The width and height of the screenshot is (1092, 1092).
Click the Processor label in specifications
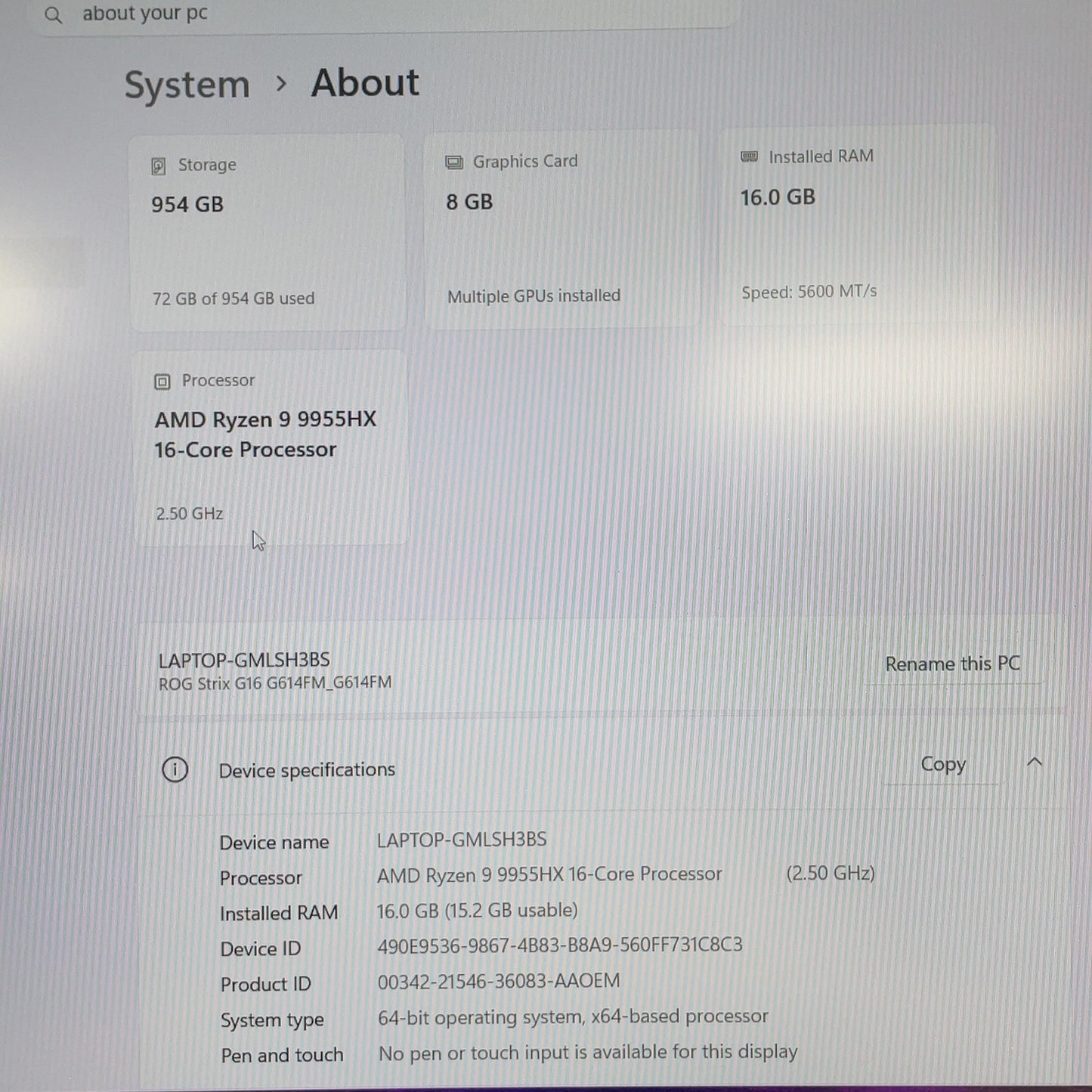261,878
